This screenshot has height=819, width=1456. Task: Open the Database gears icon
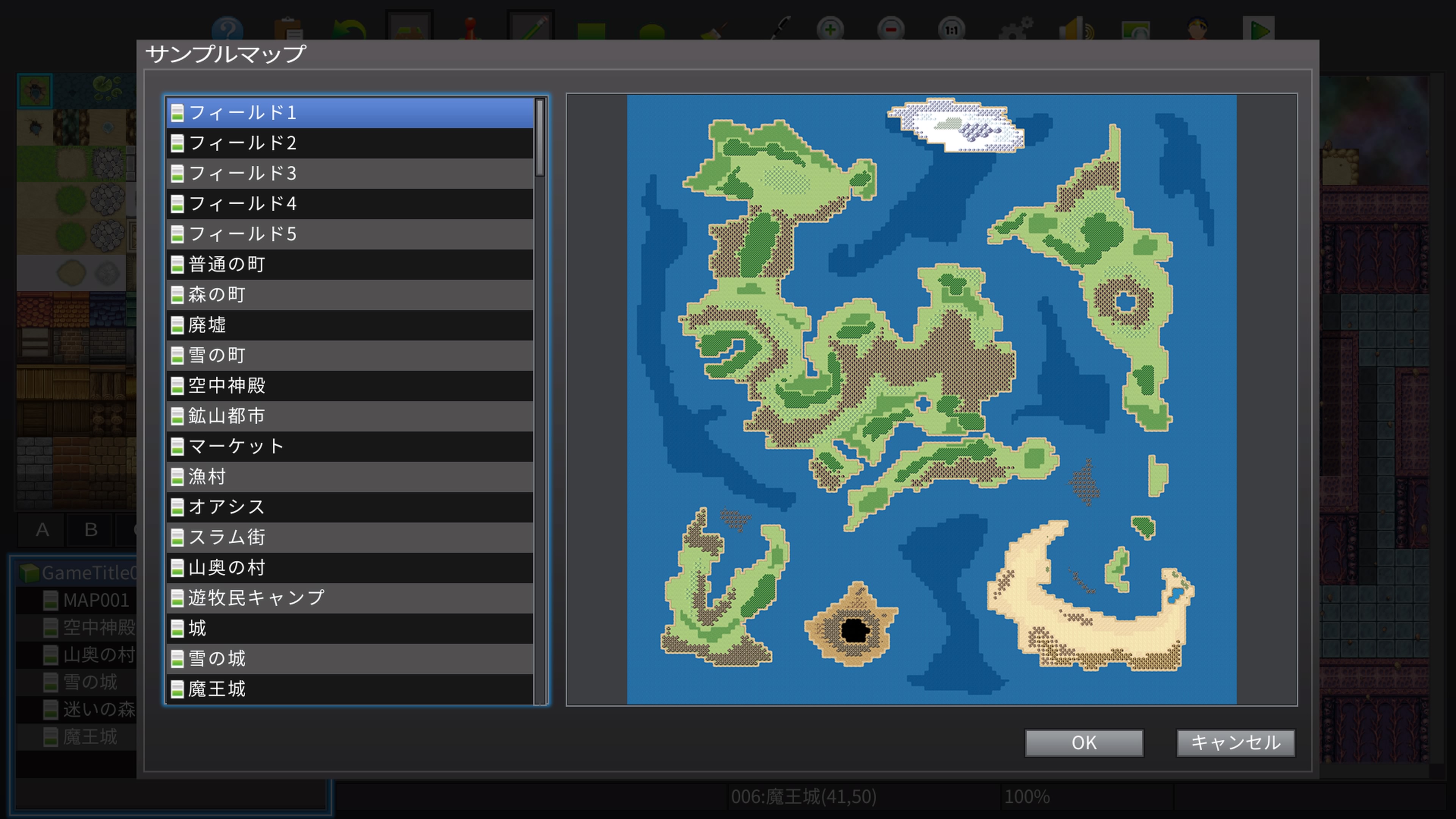[1015, 30]
